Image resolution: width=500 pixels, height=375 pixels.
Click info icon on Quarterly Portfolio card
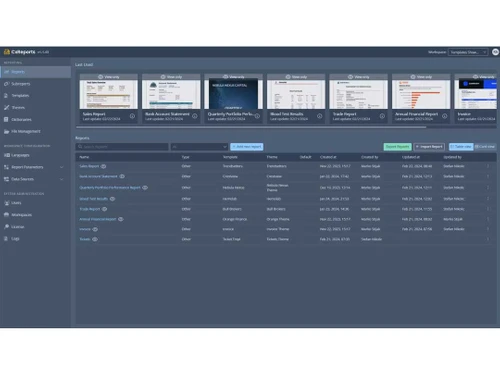pyautogui.click(x=257, y=116)
